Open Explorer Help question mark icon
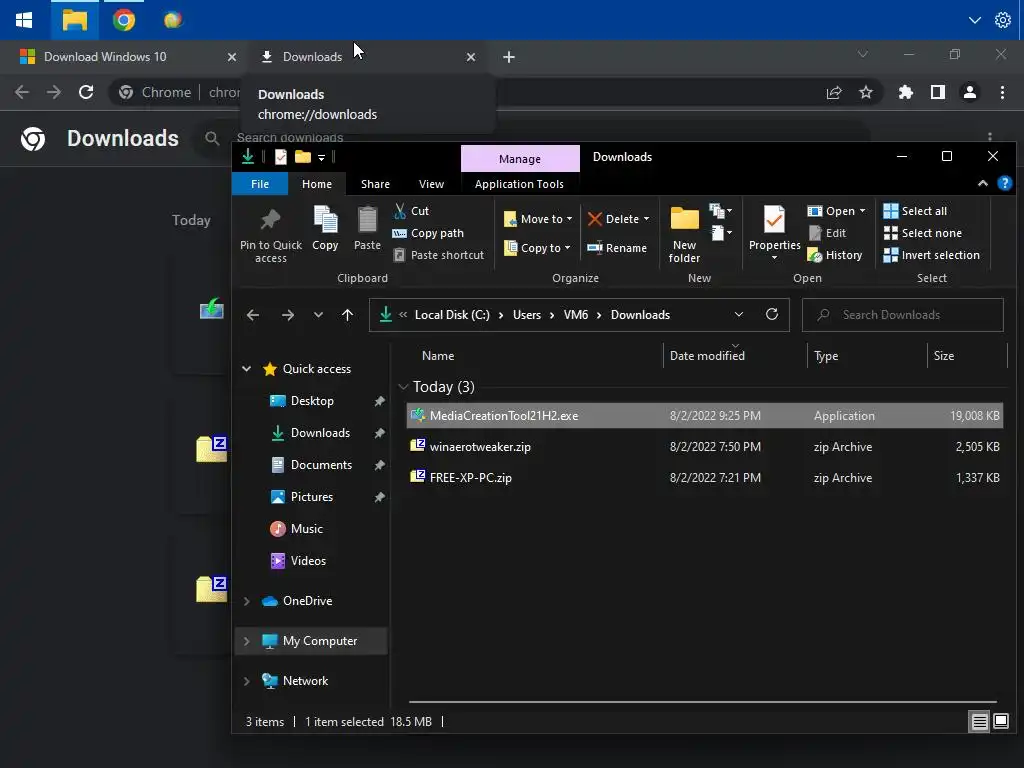 1005,184
